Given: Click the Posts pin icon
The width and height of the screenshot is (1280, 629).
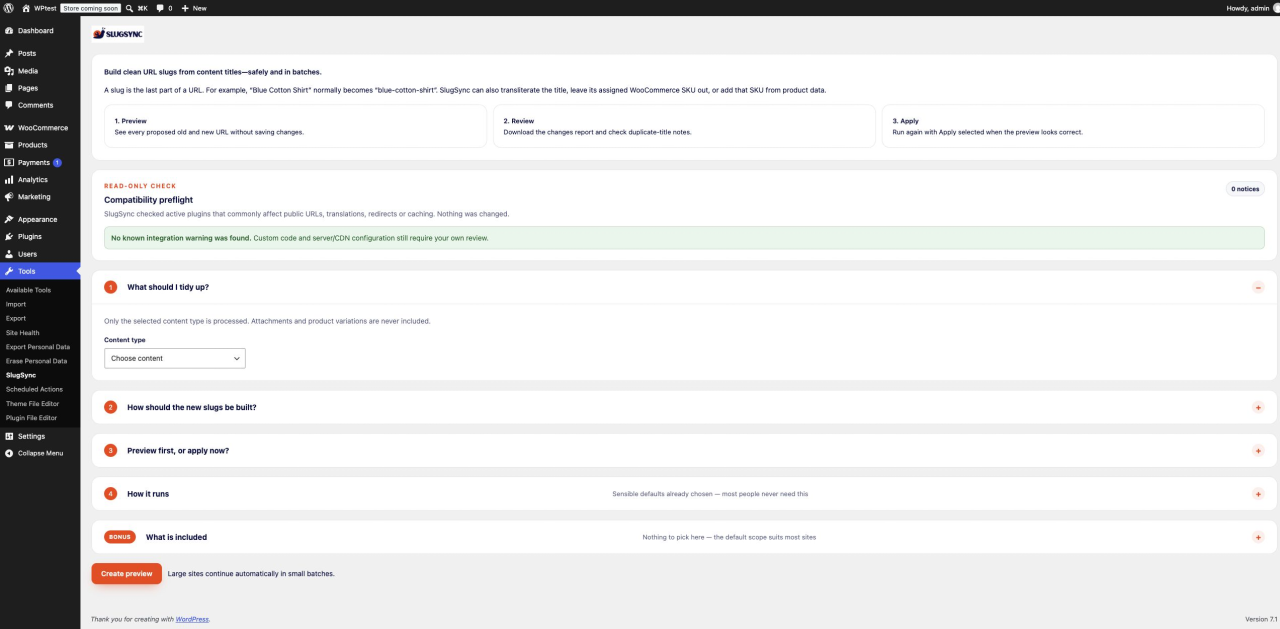Looking at the screenshot, I should [9, 54].
